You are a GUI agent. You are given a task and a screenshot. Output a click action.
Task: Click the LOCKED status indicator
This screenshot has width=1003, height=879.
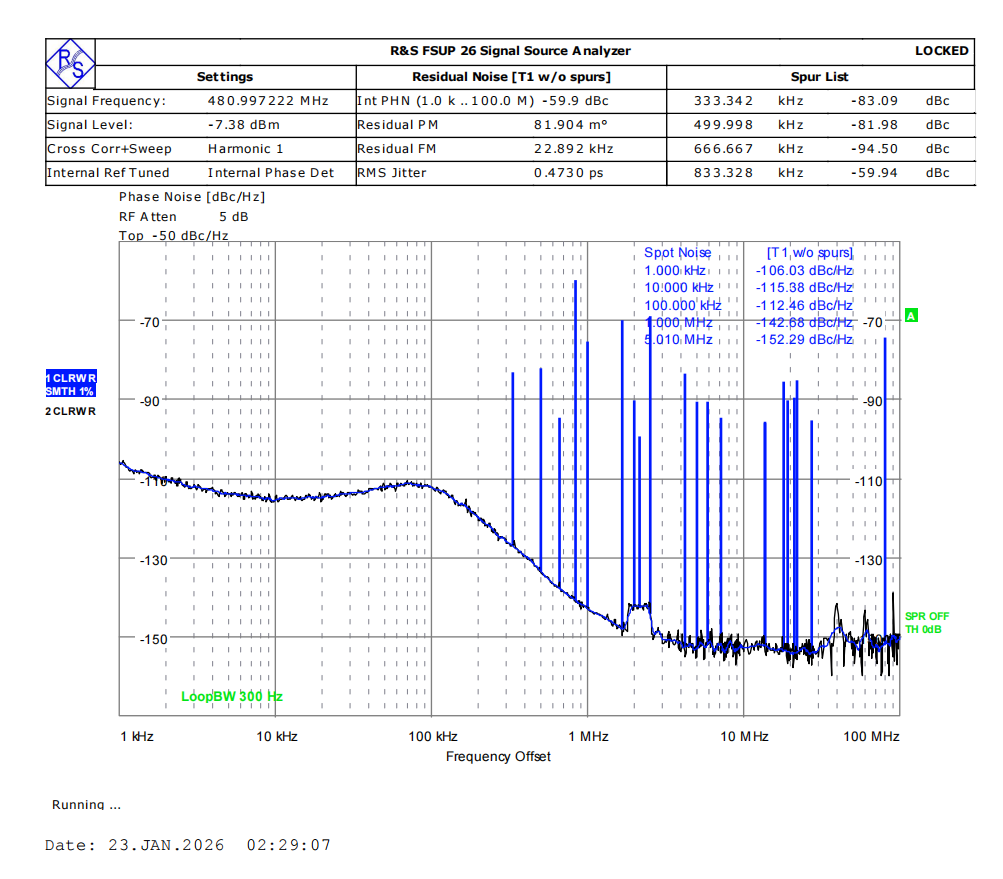point(942,51)
